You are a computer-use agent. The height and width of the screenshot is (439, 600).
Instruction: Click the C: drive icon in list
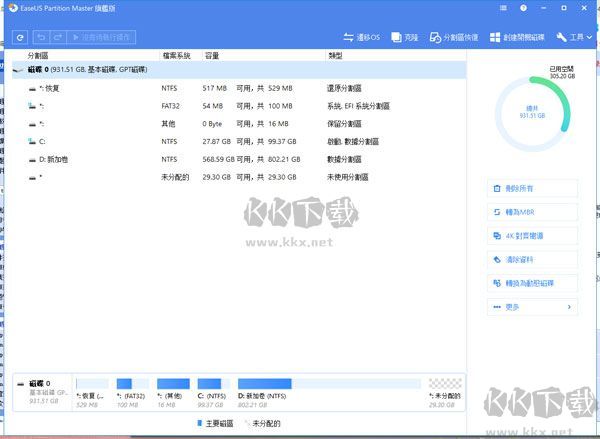coord(32,142)
